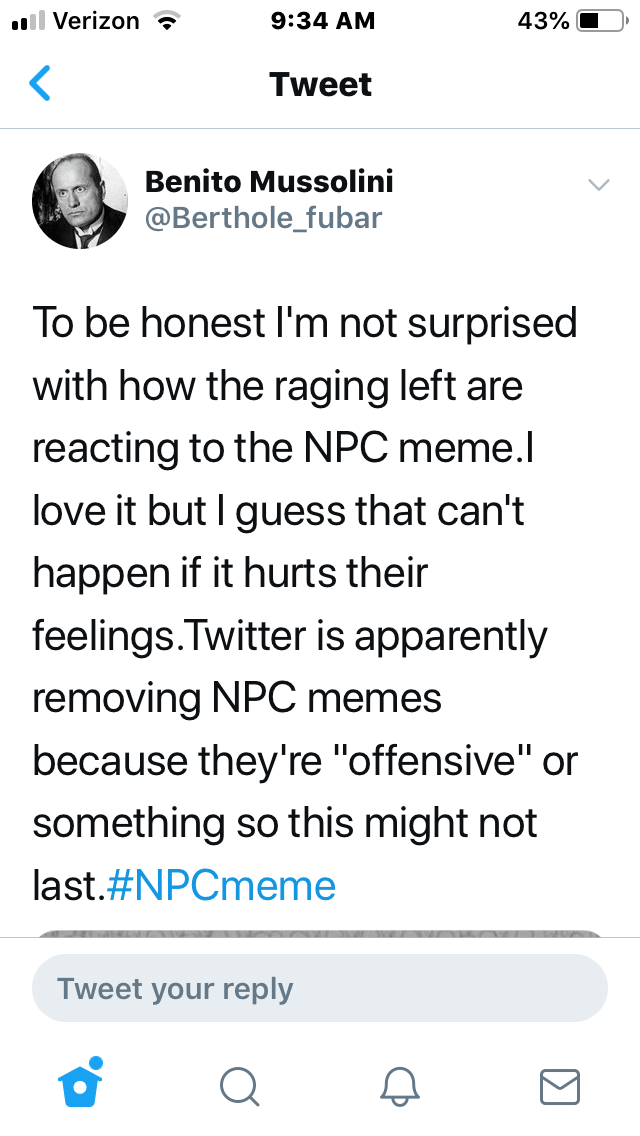640x1136 pixels.
Task: Open the Benito Mussolini display name
Action: click(269, 181)
